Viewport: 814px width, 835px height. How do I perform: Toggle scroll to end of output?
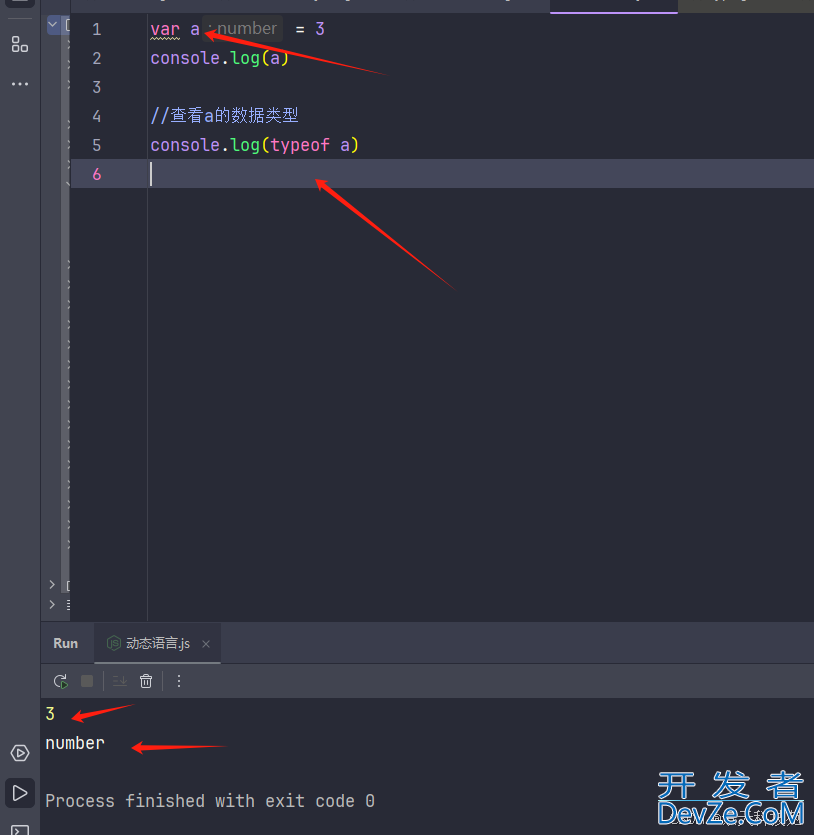[120, 681]
